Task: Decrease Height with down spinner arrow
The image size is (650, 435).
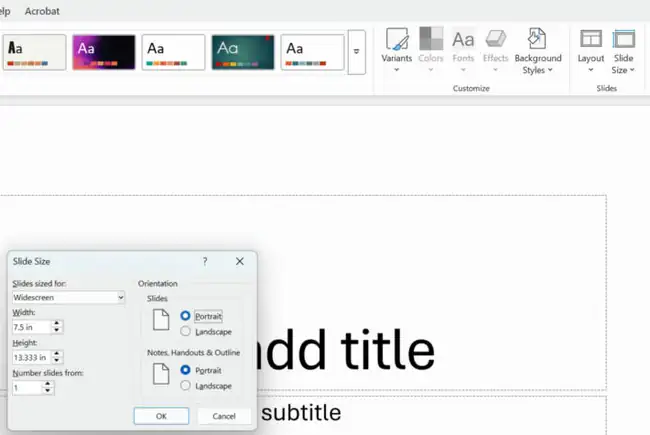Action: [57, 360]
